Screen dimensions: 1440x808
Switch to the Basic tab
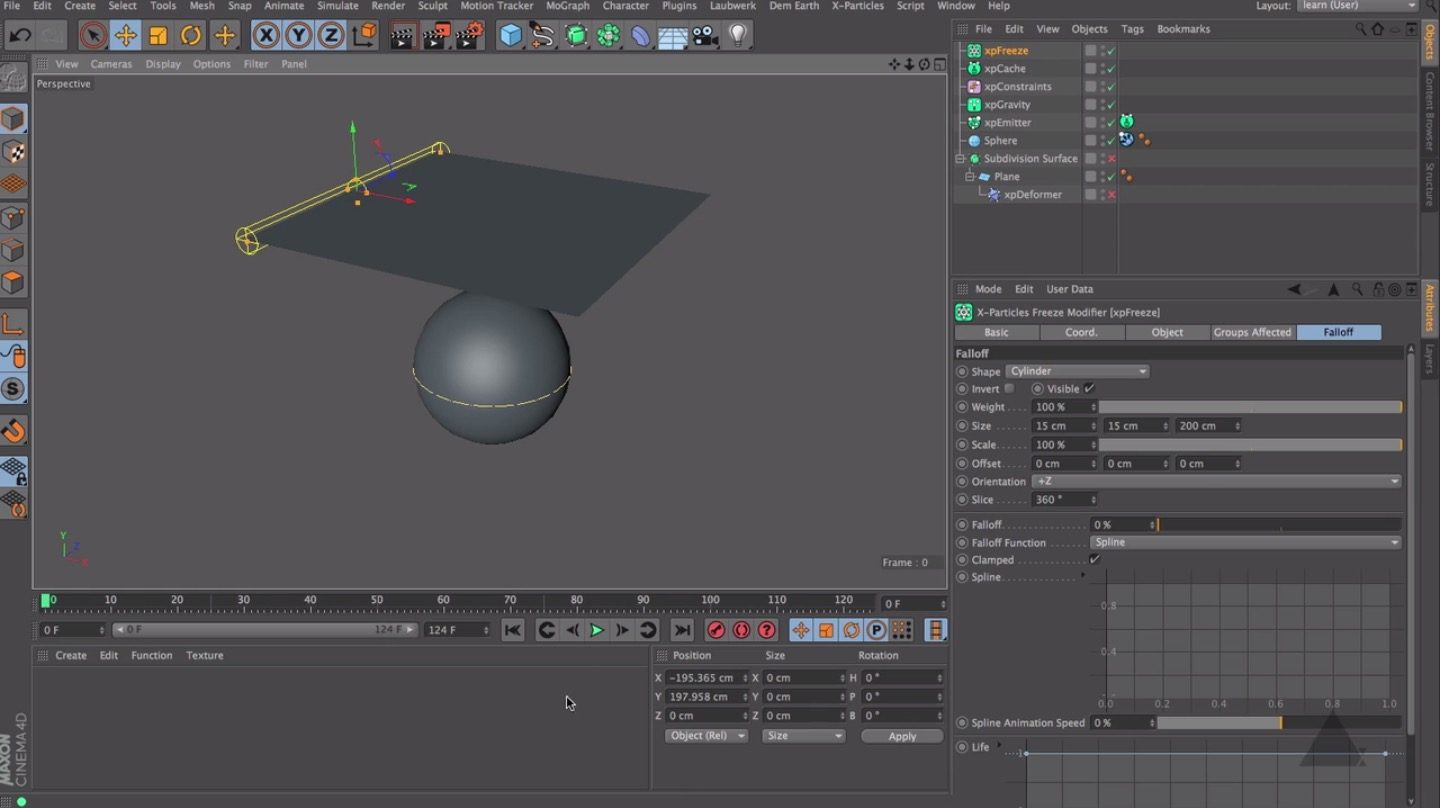[x=996, y=332]
